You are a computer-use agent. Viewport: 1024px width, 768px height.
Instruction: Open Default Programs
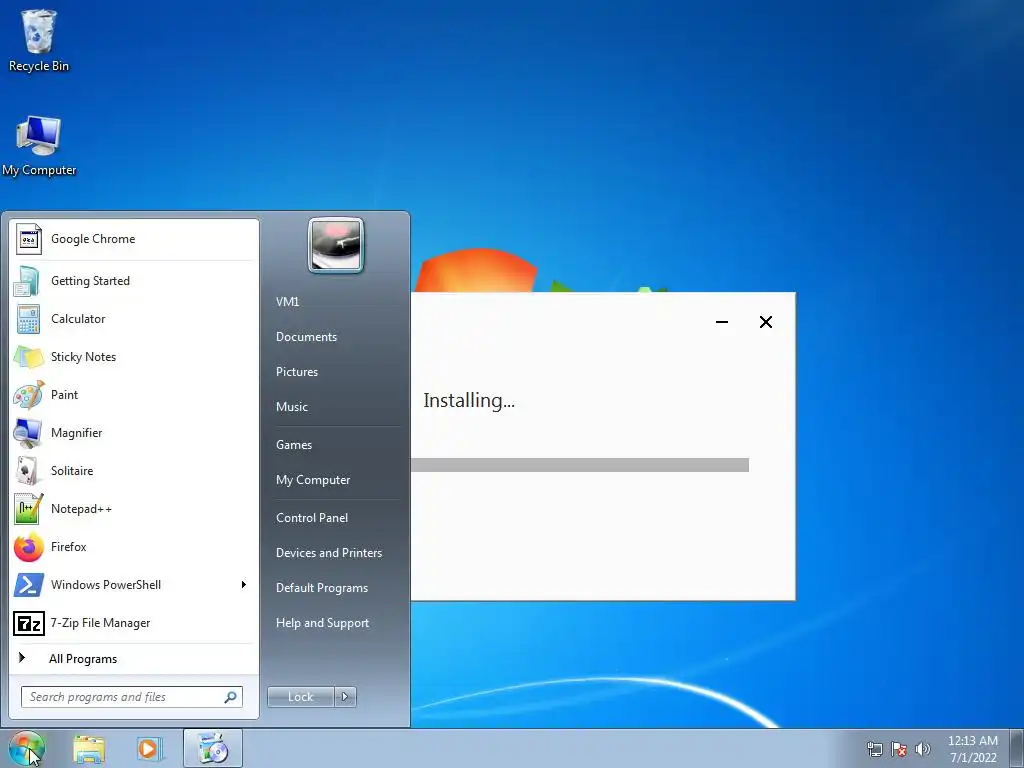321,588
